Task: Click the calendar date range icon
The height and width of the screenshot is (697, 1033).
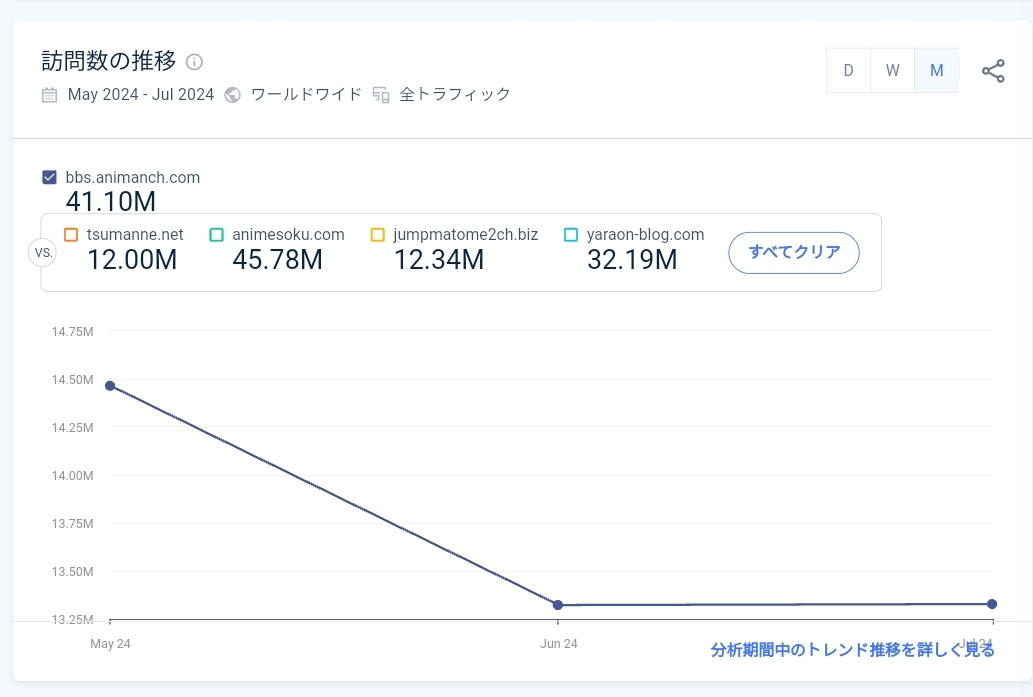Action: (x=49, y=95)
